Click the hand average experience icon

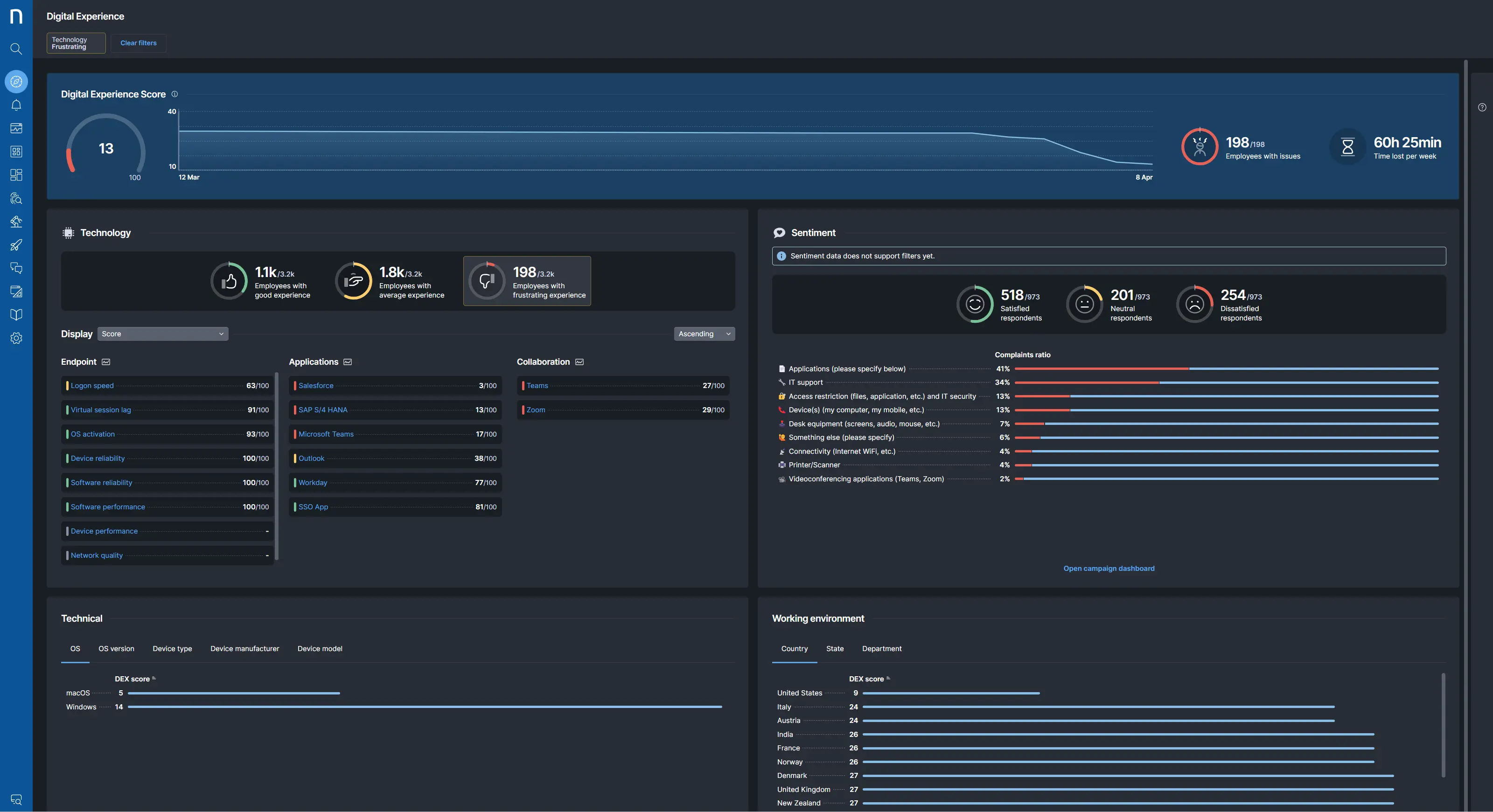tap(354, 281)
